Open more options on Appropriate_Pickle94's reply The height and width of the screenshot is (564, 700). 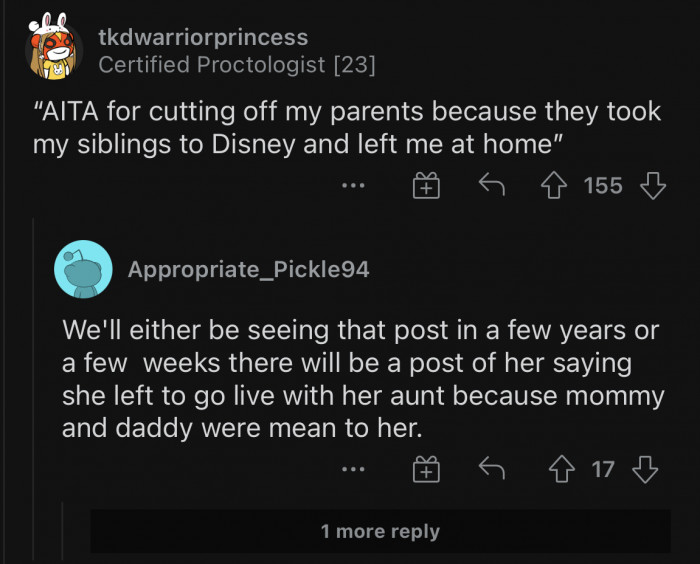point(353,468)
